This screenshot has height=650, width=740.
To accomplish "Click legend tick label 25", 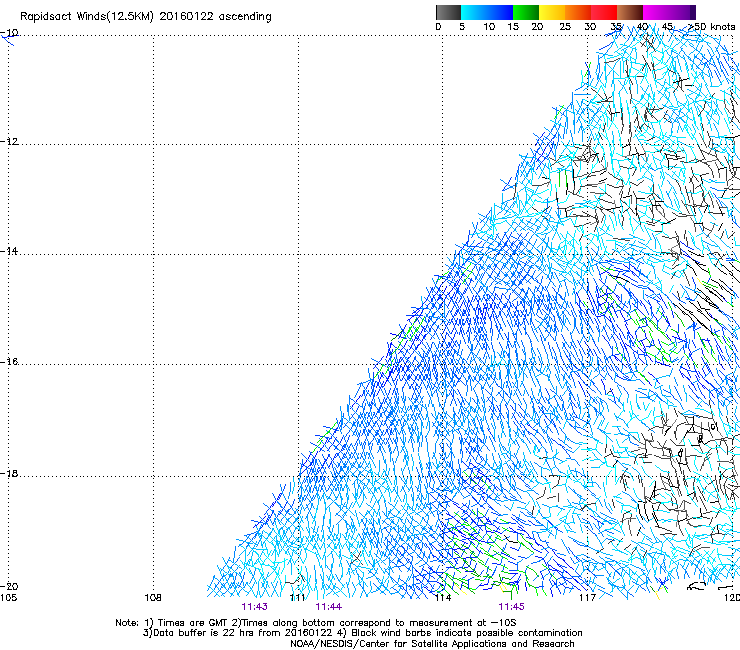I will click(565, 27).
